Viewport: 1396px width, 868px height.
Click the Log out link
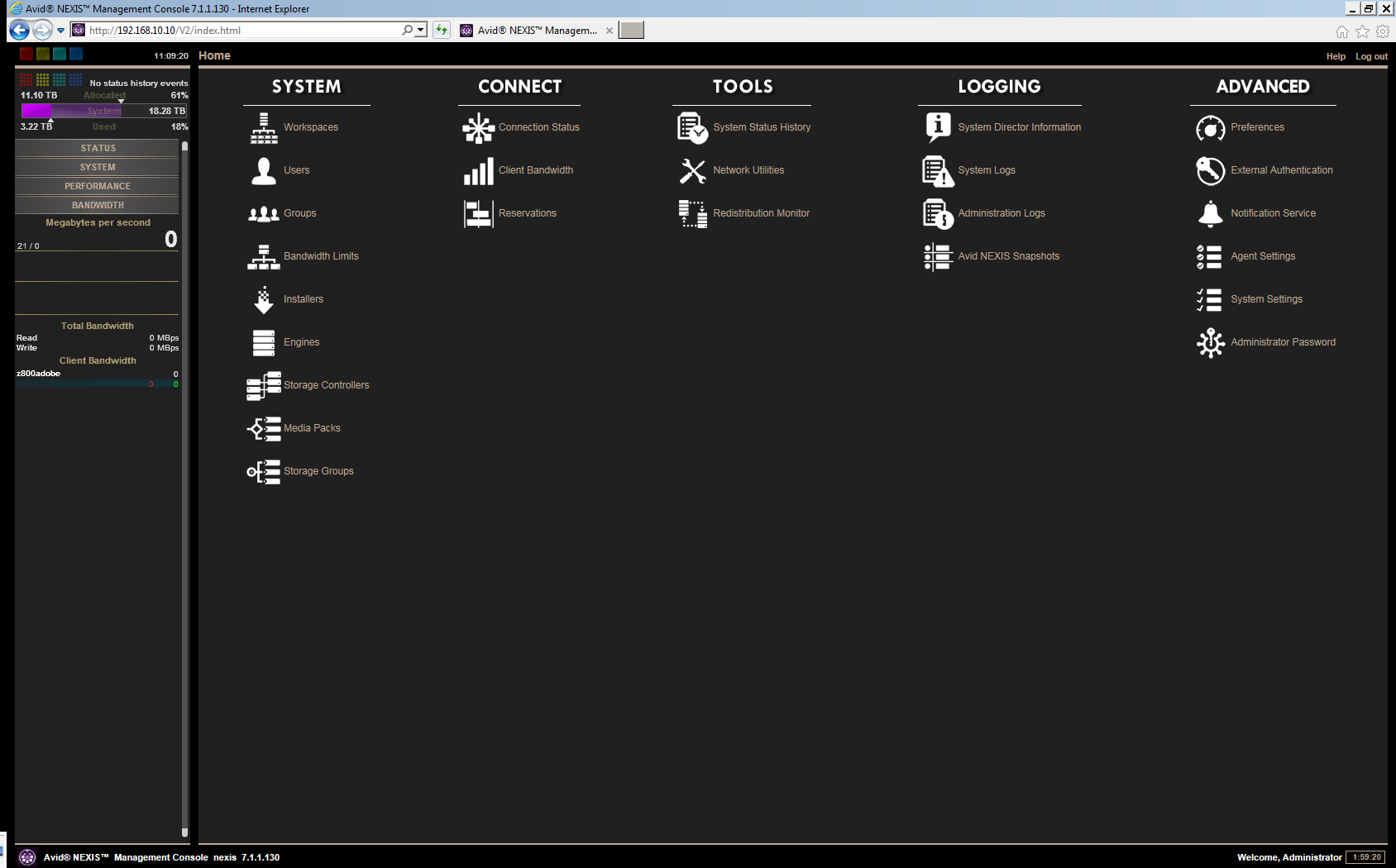pyautogui.click(x=1371, y=56)
